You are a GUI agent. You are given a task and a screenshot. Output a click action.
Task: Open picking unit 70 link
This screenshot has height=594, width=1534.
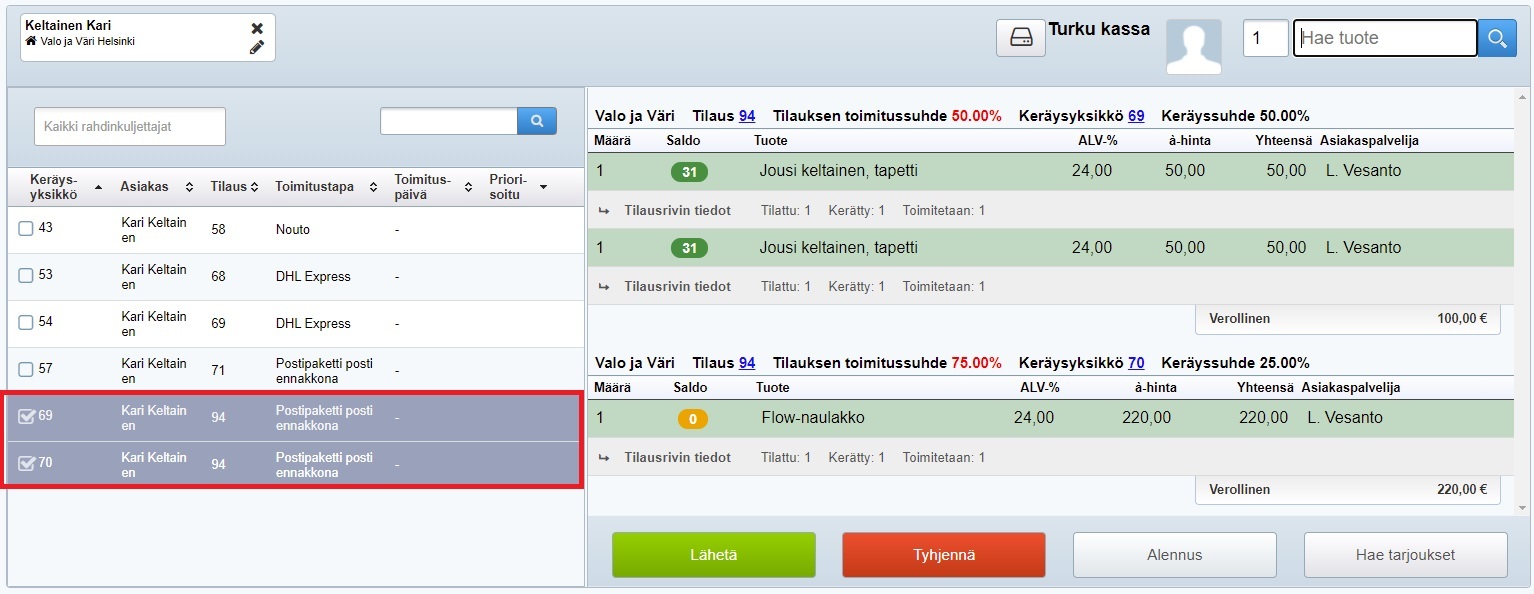click(1136, 363)
